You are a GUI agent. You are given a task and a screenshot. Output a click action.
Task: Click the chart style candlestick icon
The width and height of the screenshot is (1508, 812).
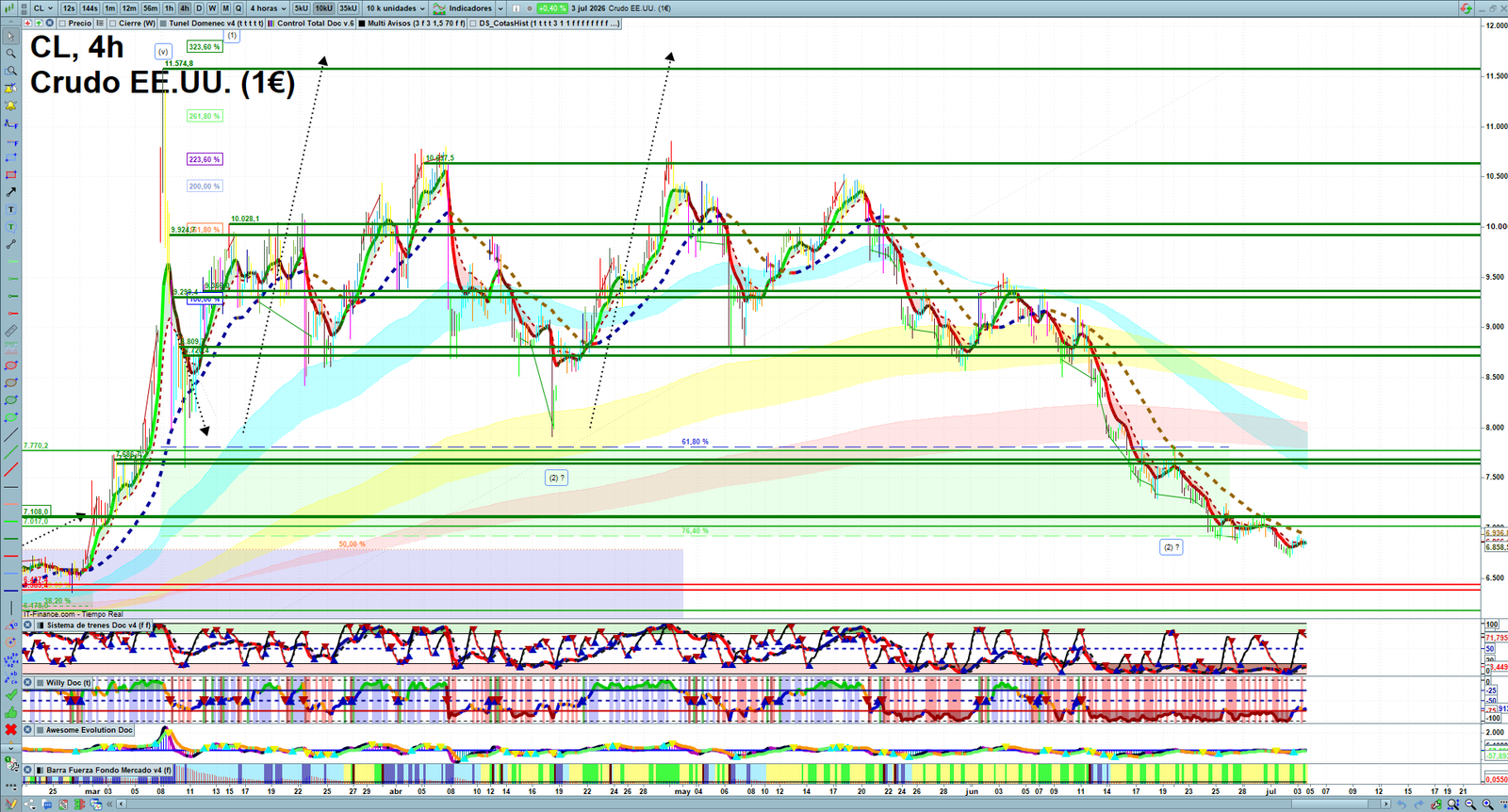click(8, 8)
